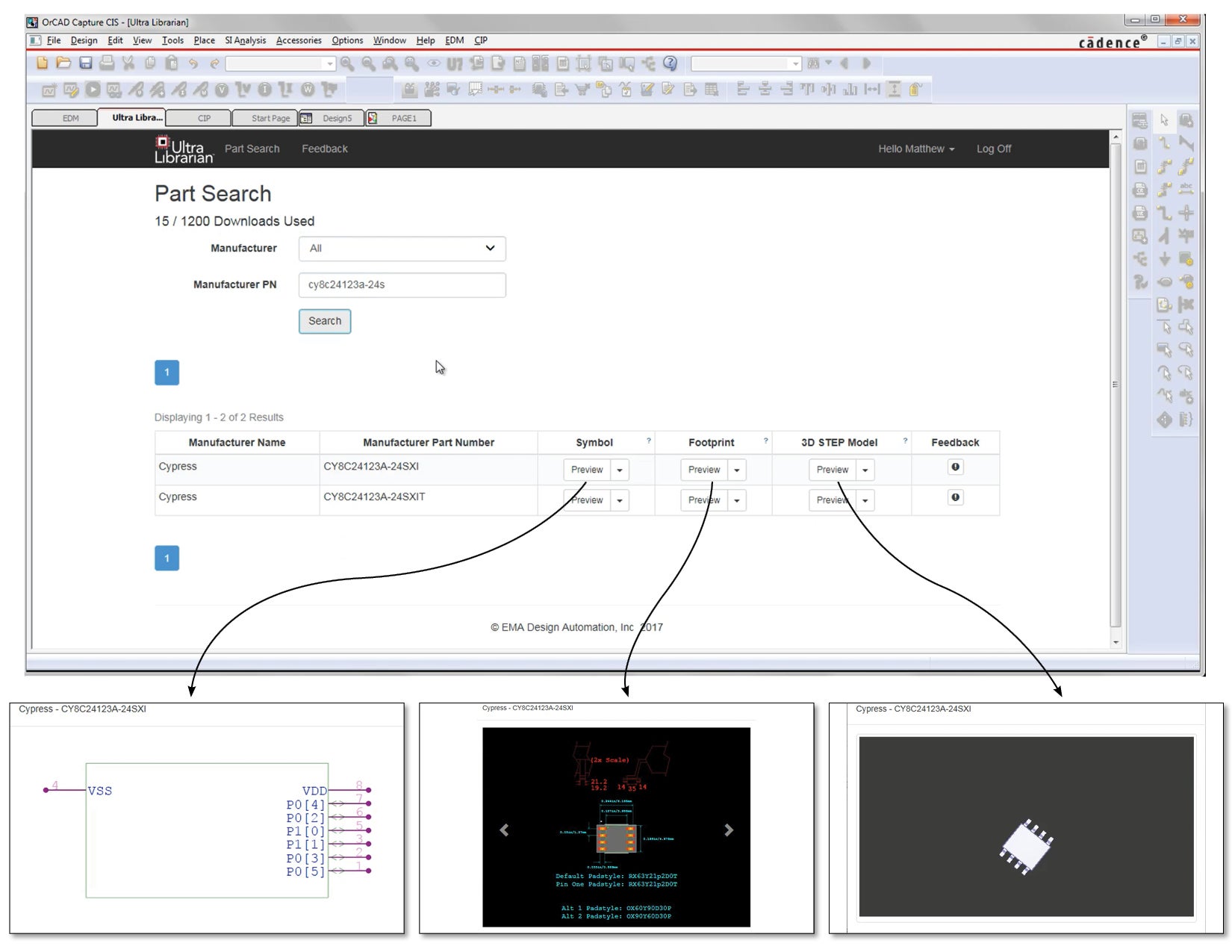Click the Open folder icon in toolbar
Image resolution: width=1232 pixels, height=952 pixels.
(x=64, y=63)
